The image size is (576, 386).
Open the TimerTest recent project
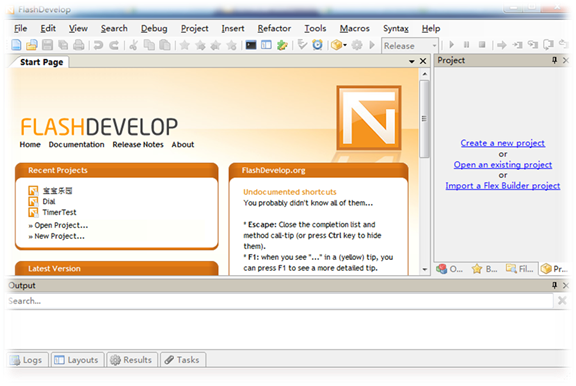click(59, 212)
